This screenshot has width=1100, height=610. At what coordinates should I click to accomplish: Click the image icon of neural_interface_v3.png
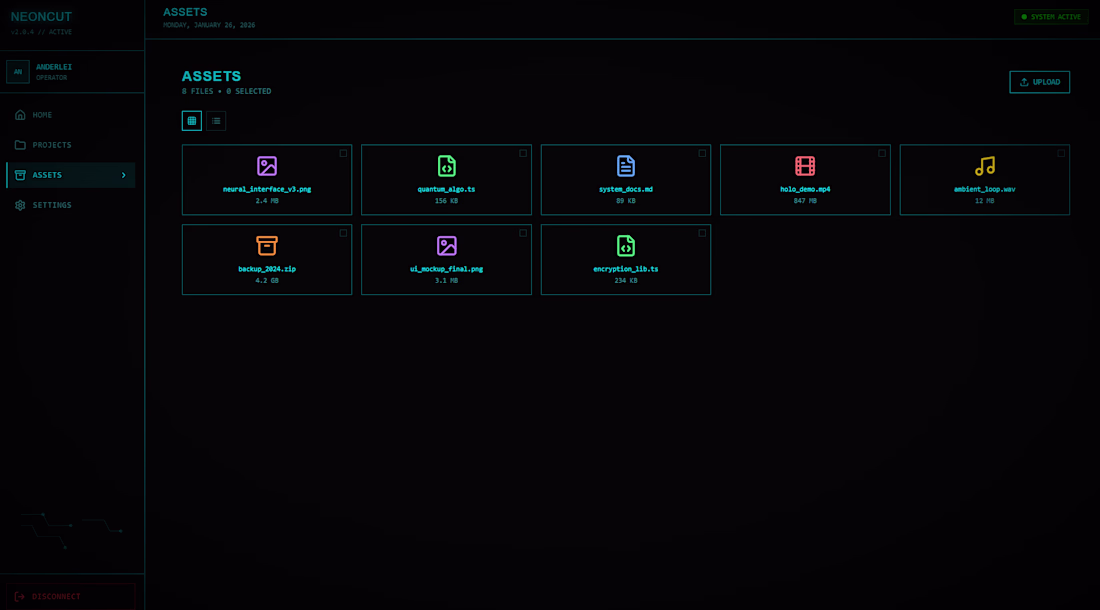pos(267,166)
